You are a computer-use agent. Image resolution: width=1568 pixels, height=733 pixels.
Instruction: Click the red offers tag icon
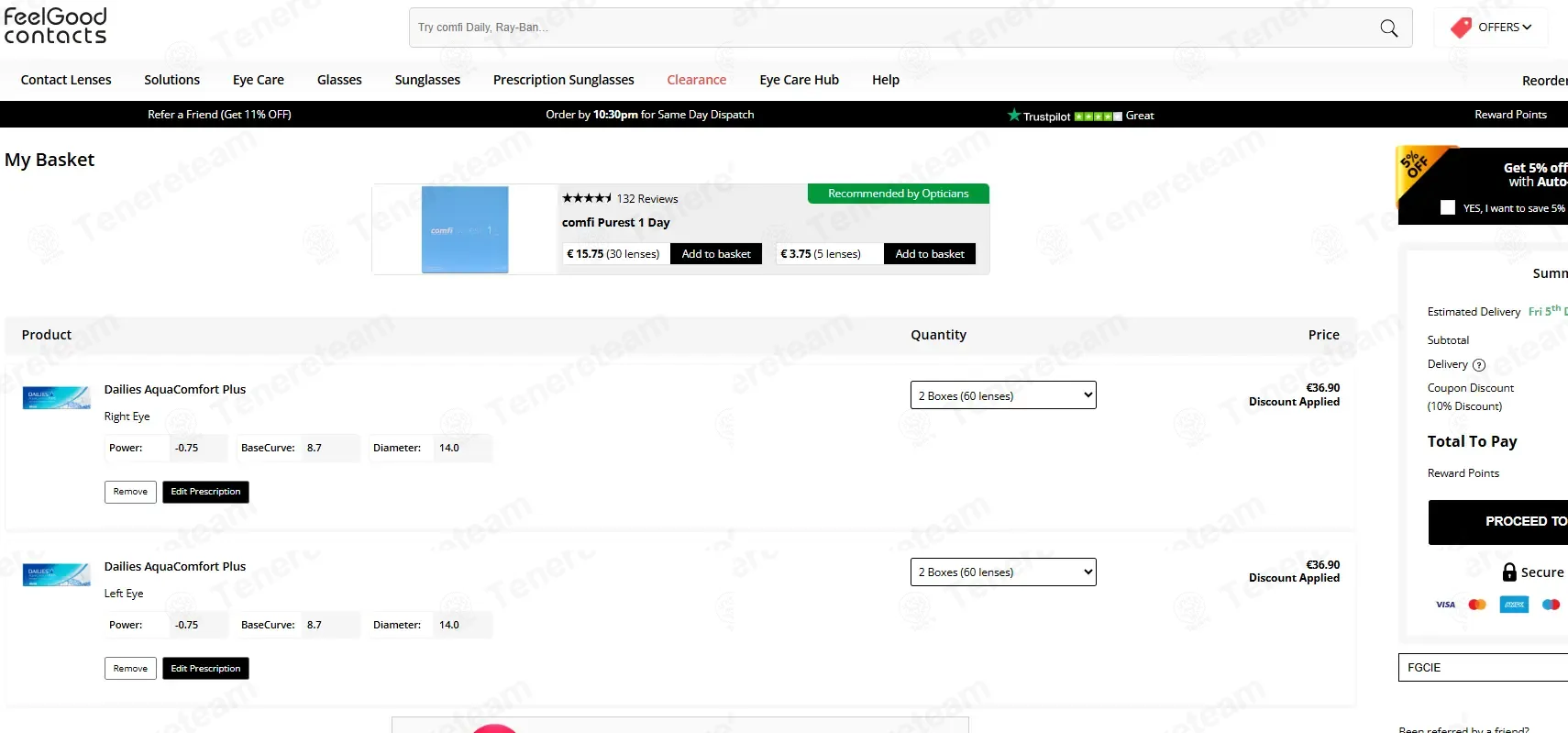(1461, 28)
